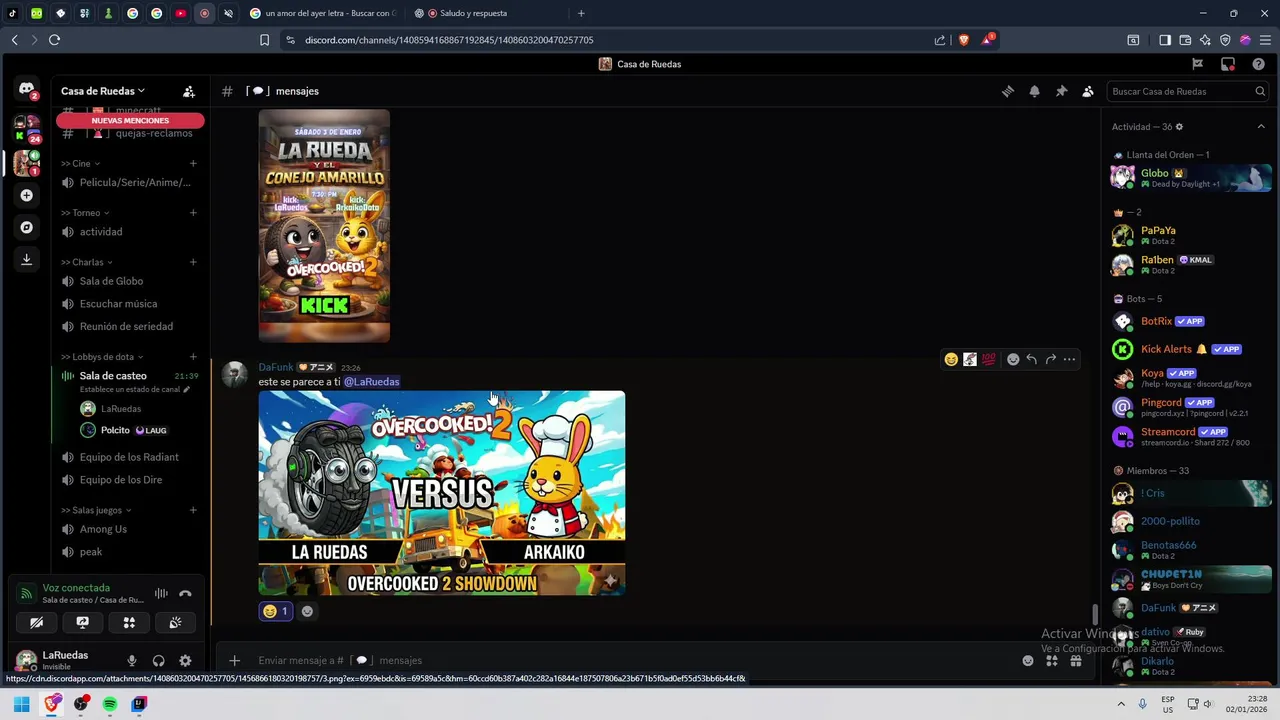This screenshot has height=720, width=1280.
Task: Collapse the Lobbys de dota category
Action: (102, 357)
